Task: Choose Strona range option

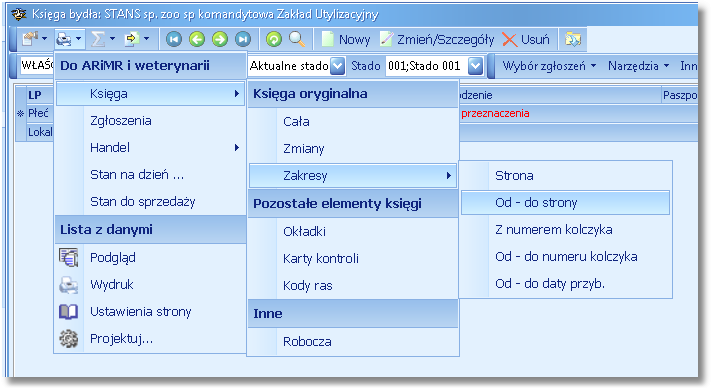Action: click(x=565, y=176)
